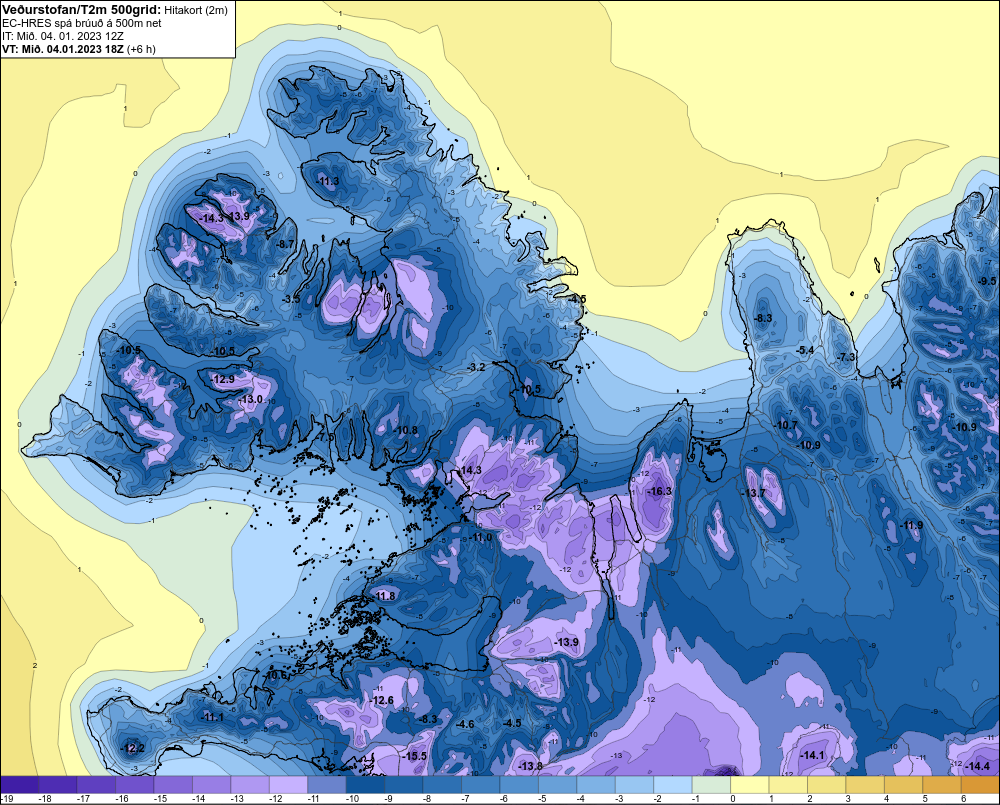1000x805 pixels.
Task: Click the legend scale label '-19'
Action: coord(7,799)
